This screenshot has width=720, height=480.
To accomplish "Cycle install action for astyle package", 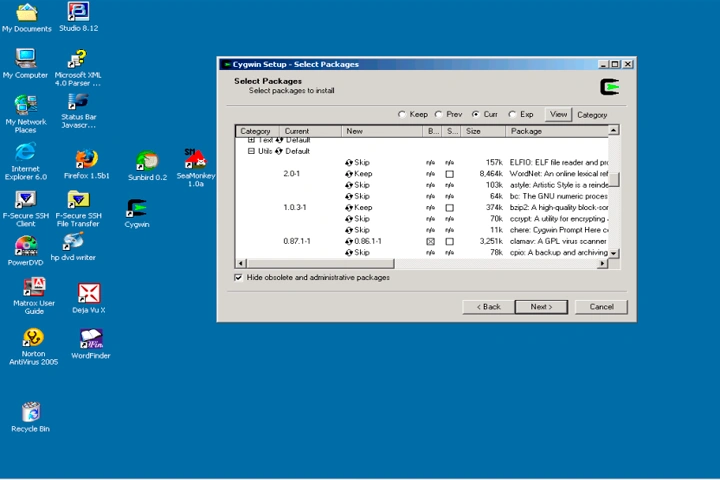I will (x=349, y=185).
